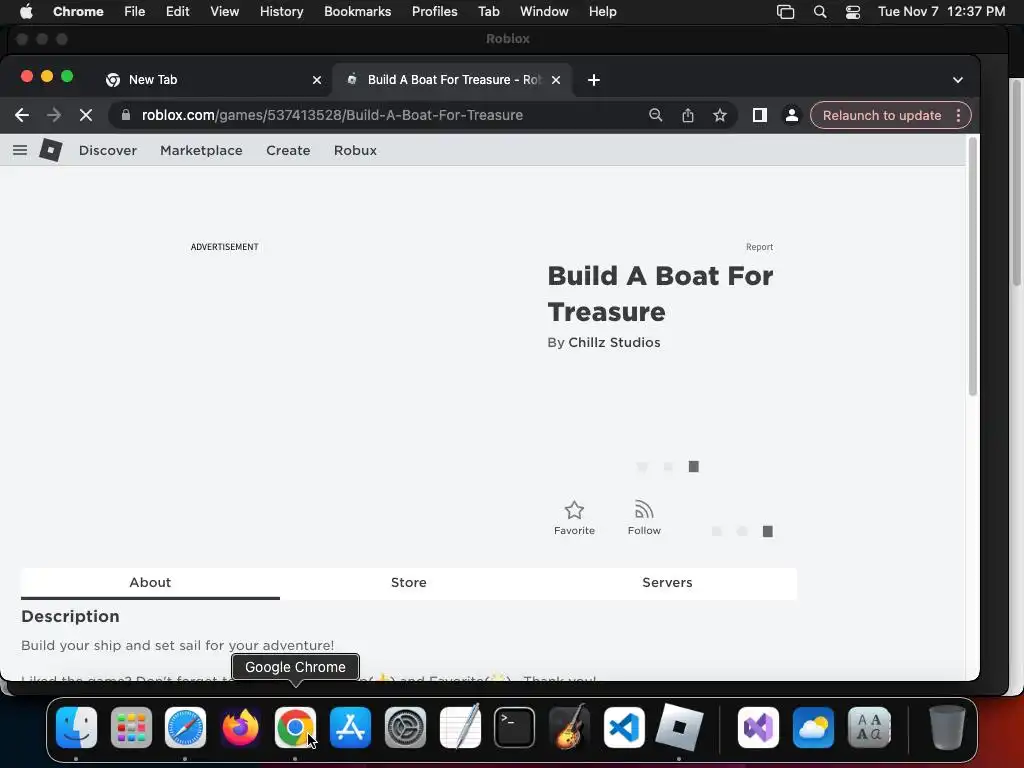This screenshot has width=1024, height=768.
Task: Open Safari from the Dock
Action: coord(185,727)
